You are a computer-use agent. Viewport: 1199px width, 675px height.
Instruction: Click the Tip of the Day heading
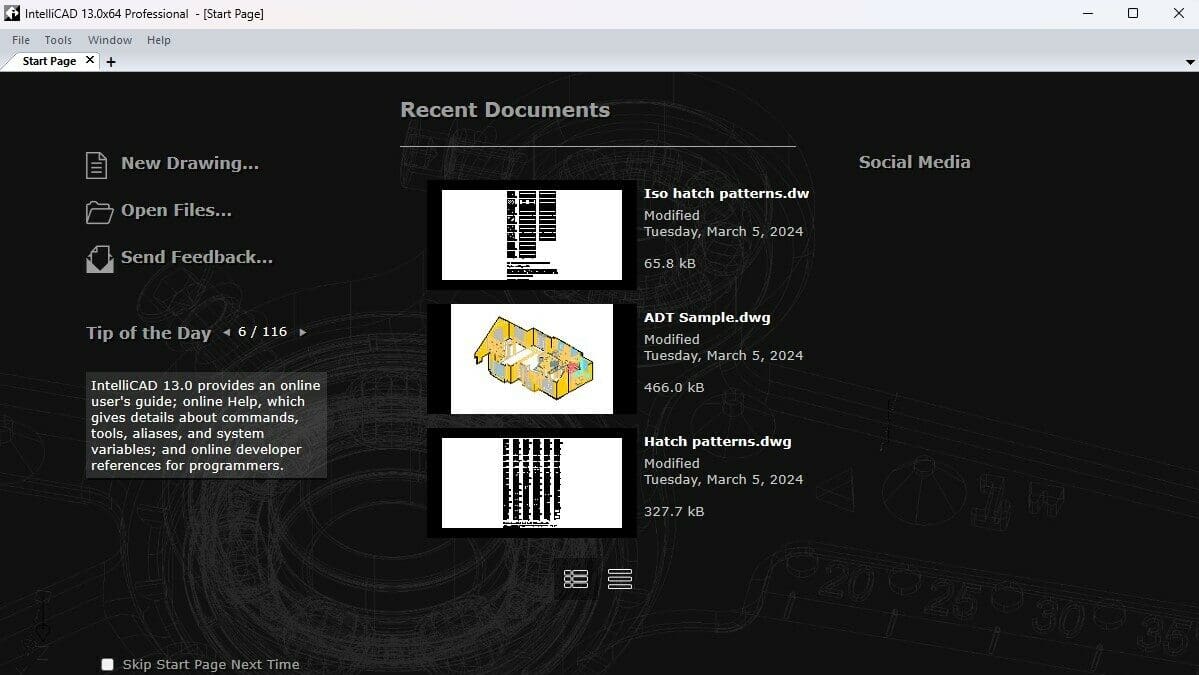(148, 333)
